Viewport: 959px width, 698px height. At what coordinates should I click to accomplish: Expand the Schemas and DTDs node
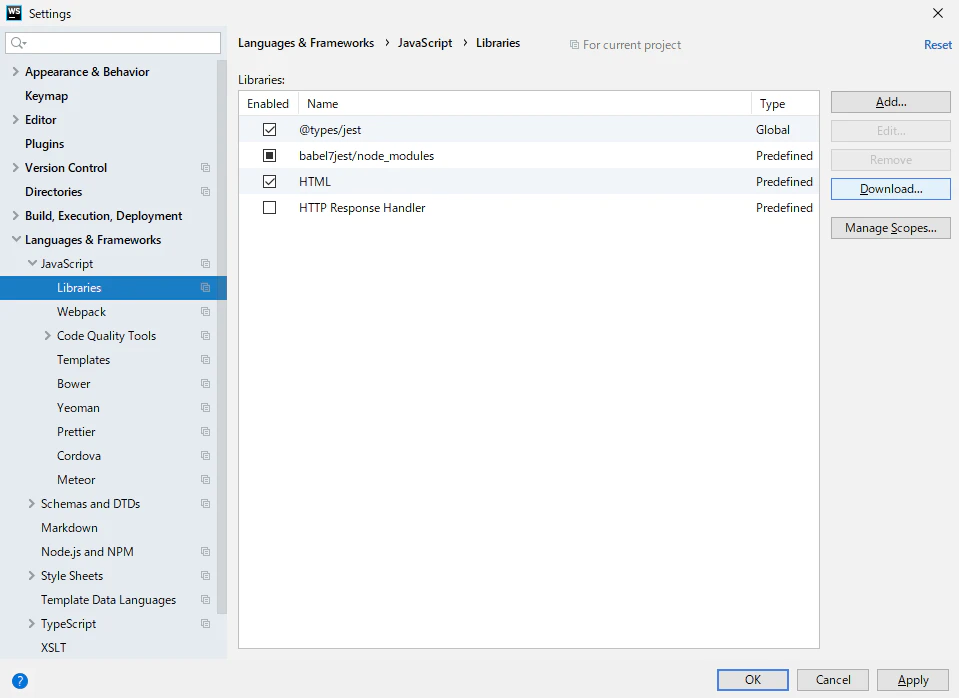click(x=32, y=503)
